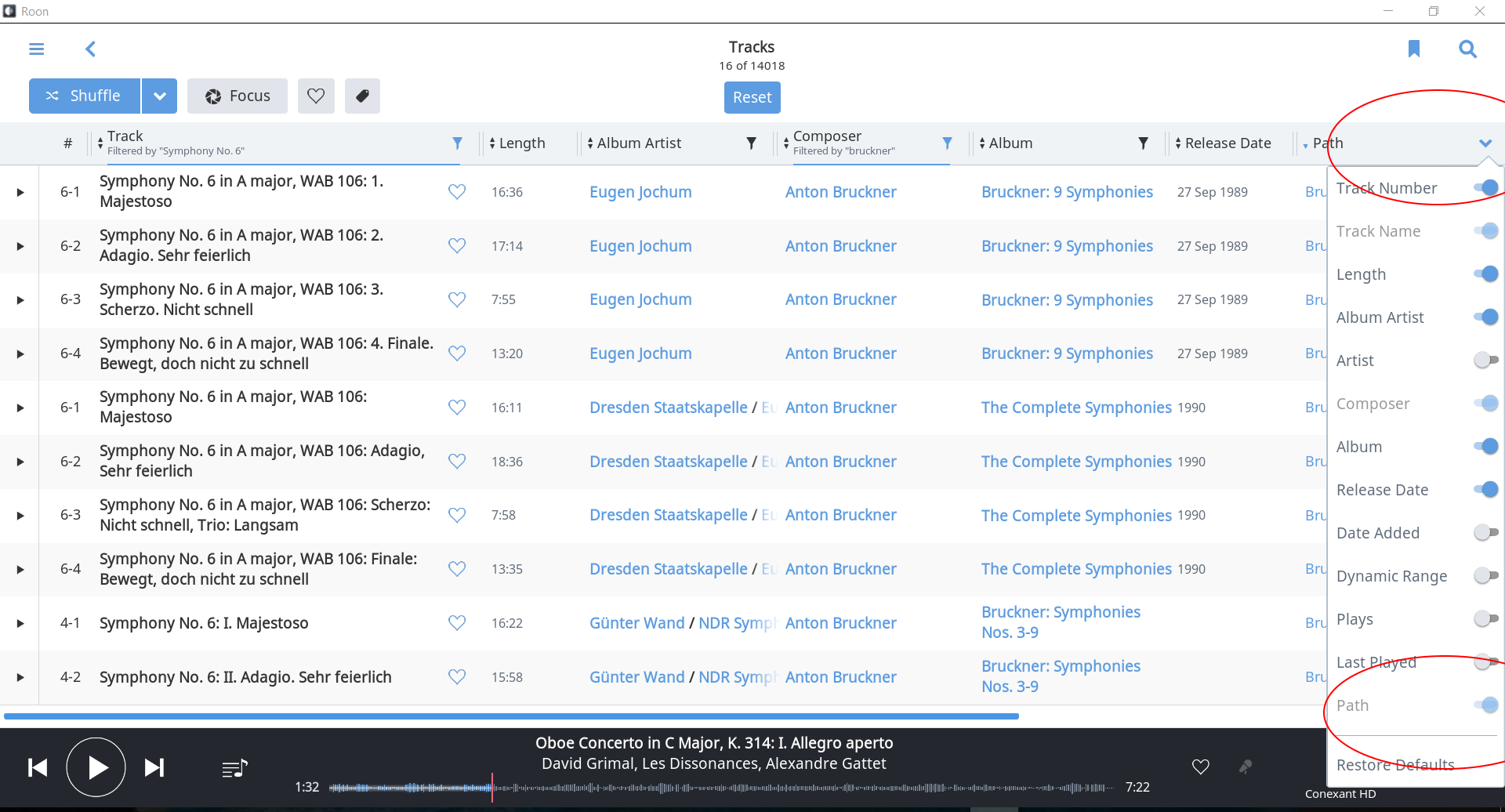Skip to next track

(154, 768)
